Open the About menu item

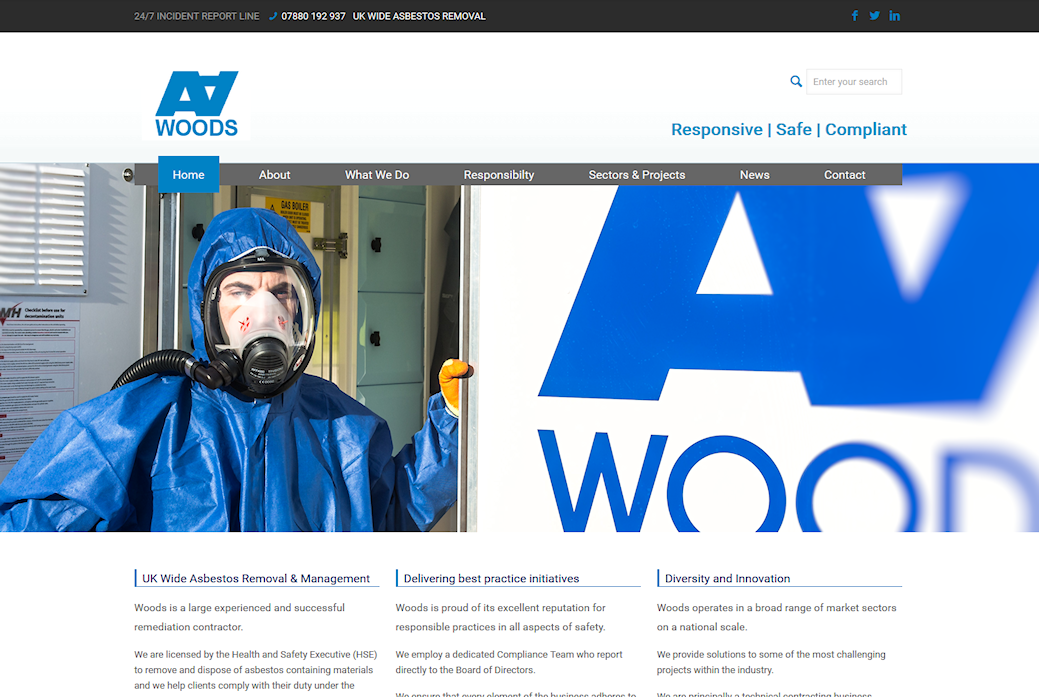coord(274,175)
